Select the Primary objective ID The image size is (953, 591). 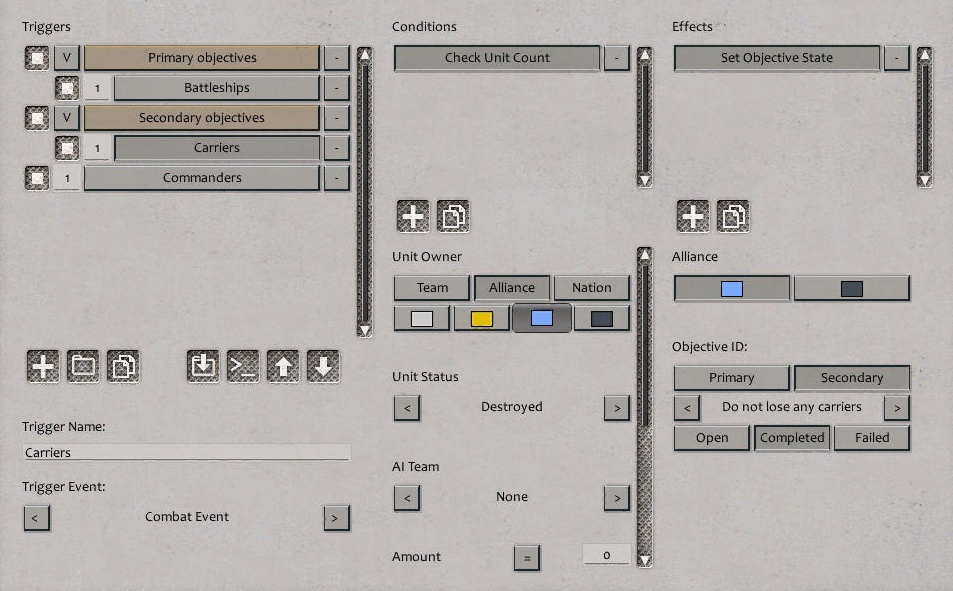coord(731,378)
